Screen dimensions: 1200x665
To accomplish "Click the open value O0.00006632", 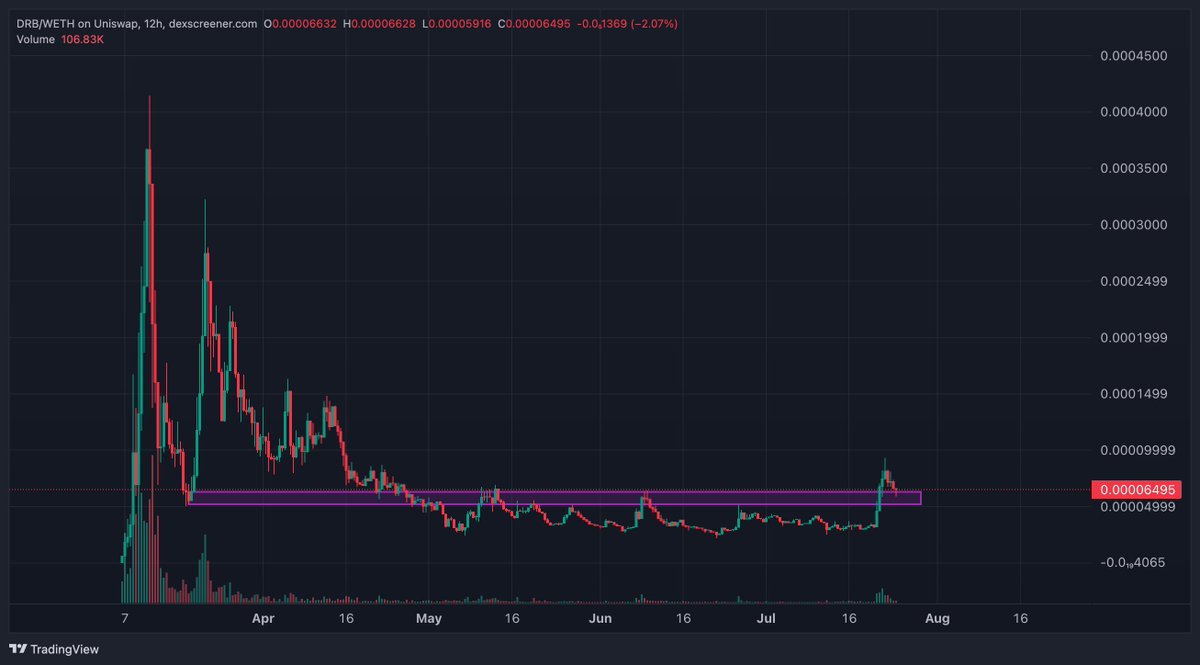I will (302, 23).
